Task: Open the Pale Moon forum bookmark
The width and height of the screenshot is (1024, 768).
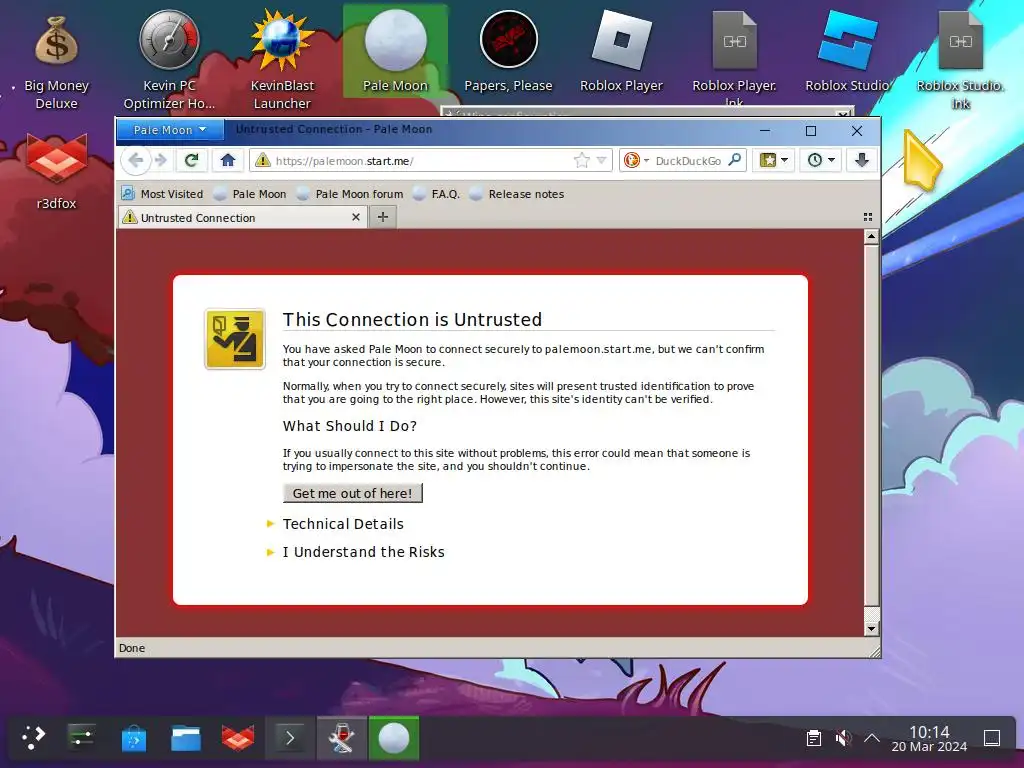Action: pos(350,194)
